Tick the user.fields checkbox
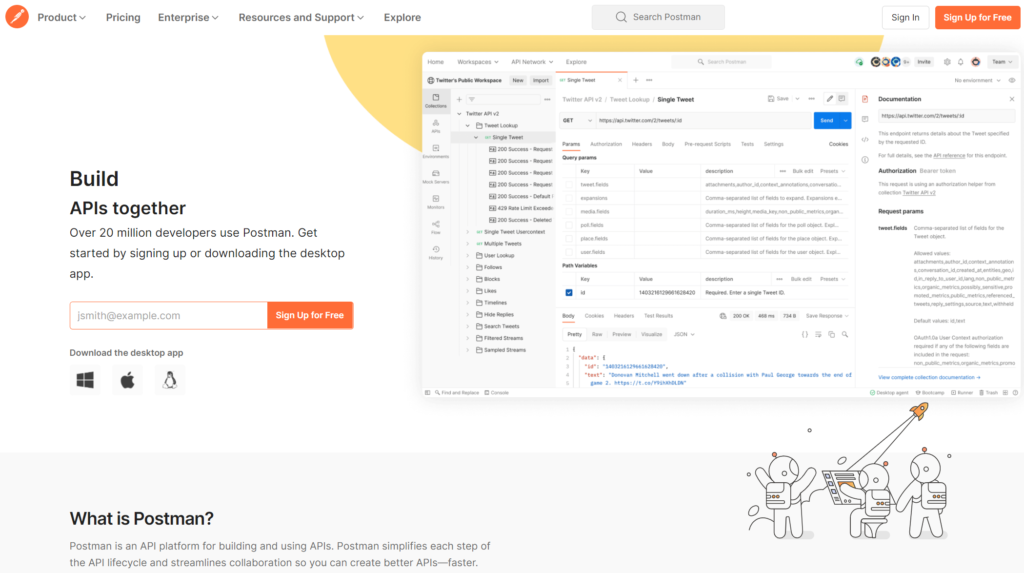Image resolution: width=1024 pixels, height=573 pixels. coord(569,252)
